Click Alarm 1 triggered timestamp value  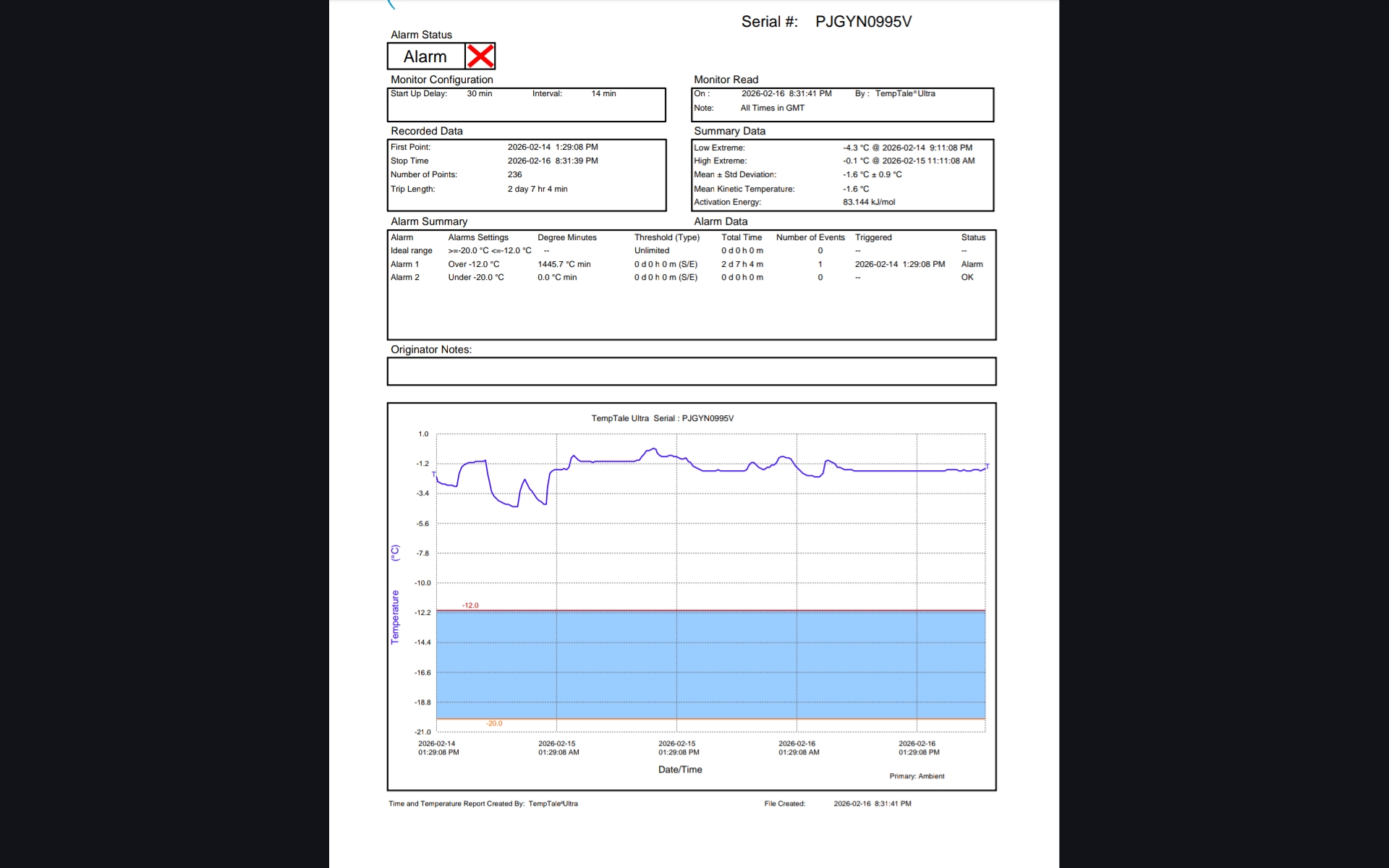pos(899,264)
